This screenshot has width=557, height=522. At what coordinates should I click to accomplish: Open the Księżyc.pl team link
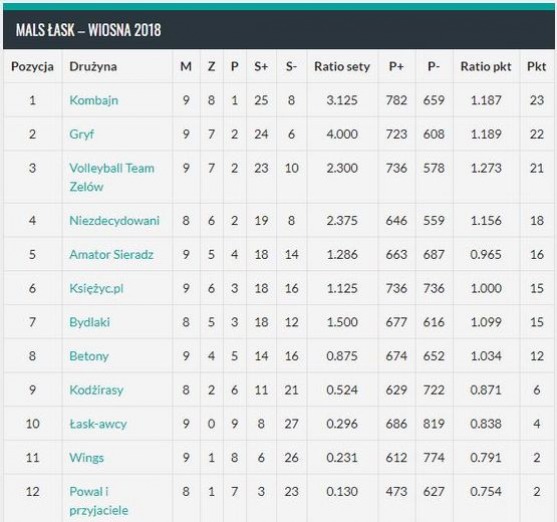tap(96, 288)
